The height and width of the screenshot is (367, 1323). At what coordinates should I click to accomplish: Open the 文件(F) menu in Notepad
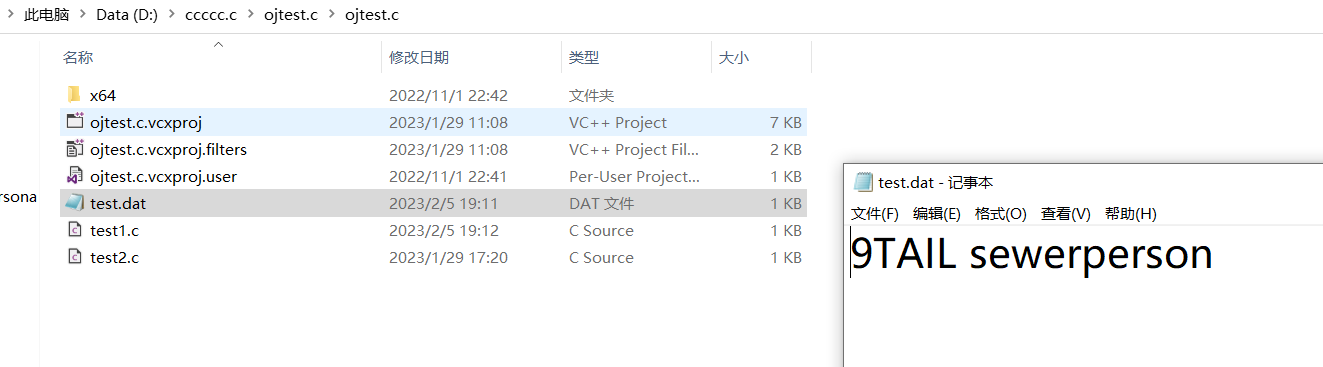(x=875, y=214)
